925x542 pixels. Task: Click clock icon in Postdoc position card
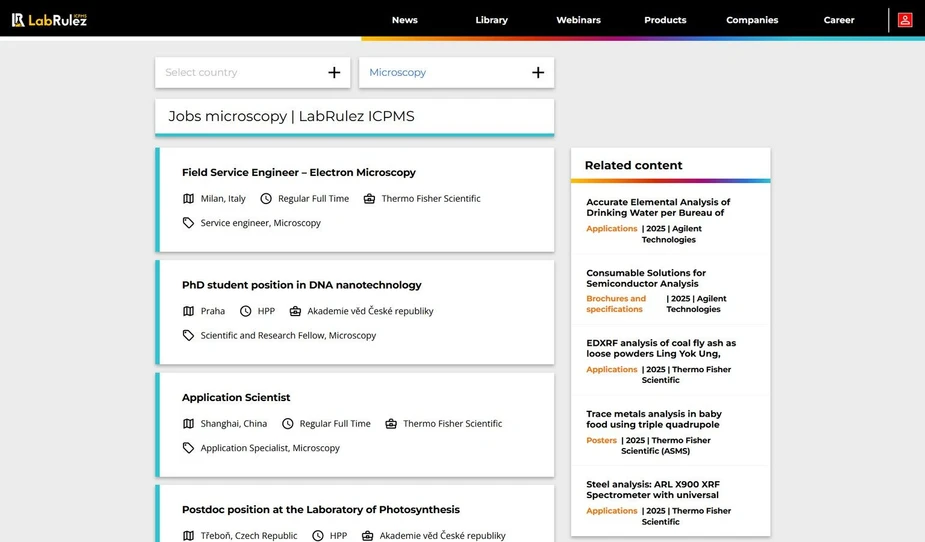pos(317,536)
